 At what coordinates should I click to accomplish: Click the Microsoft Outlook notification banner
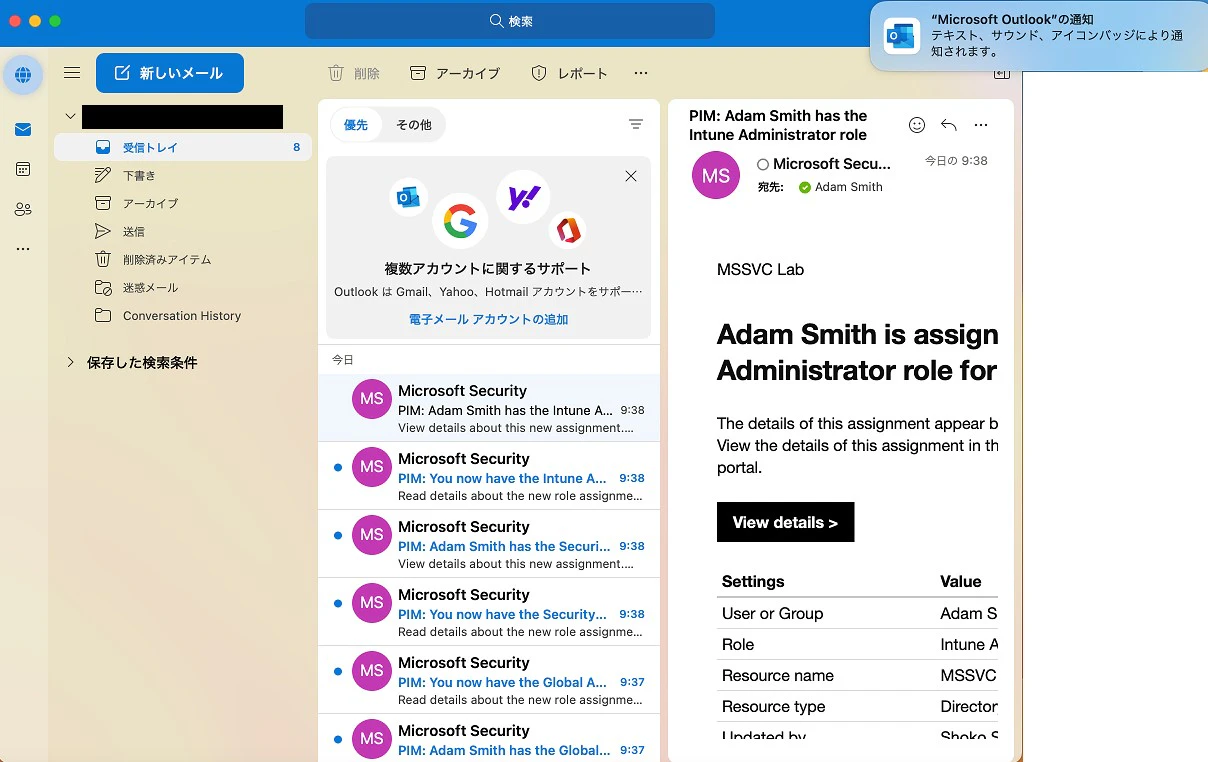coord(1039,36)
